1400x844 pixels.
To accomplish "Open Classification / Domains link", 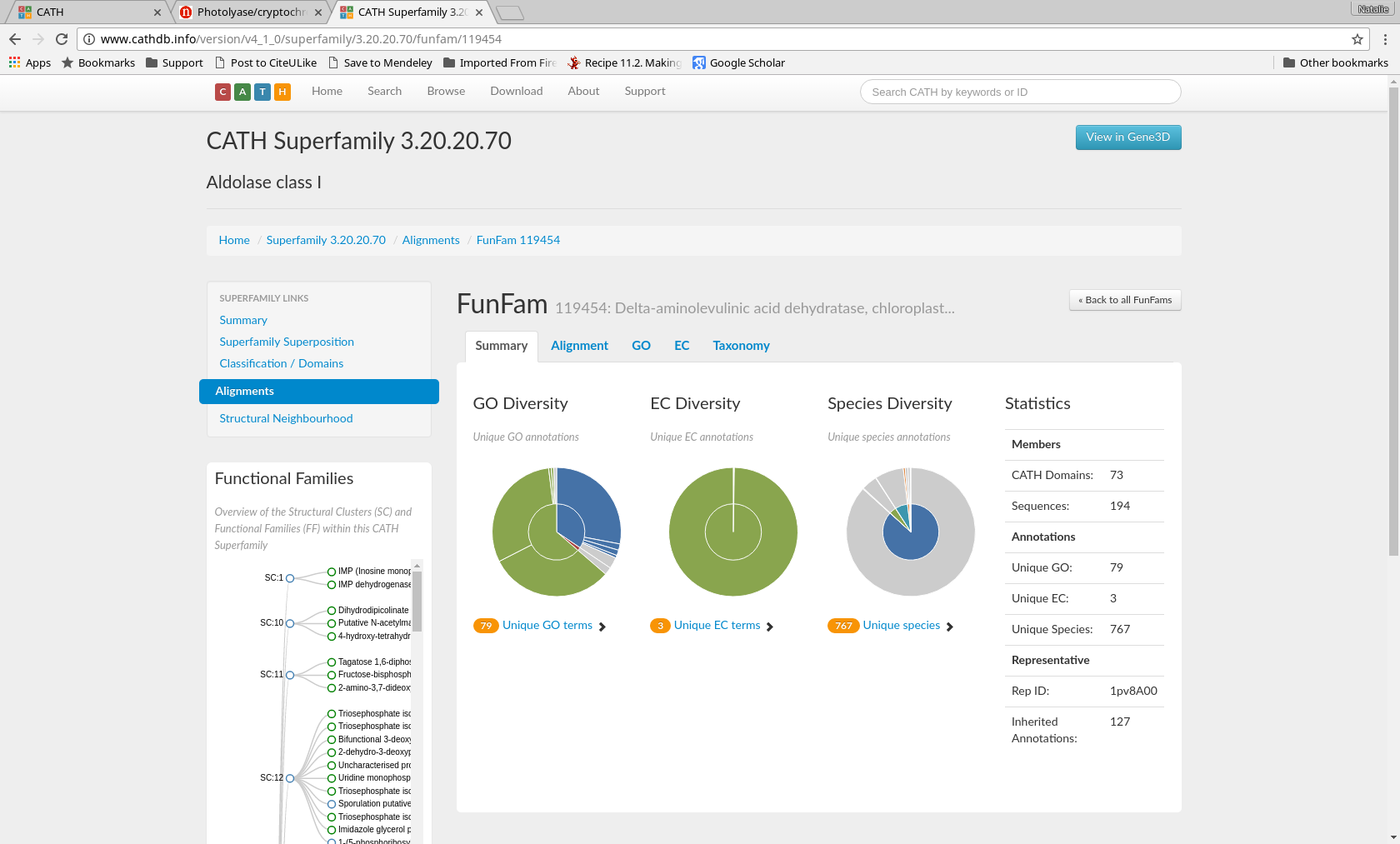I will (x=282, y=363).
